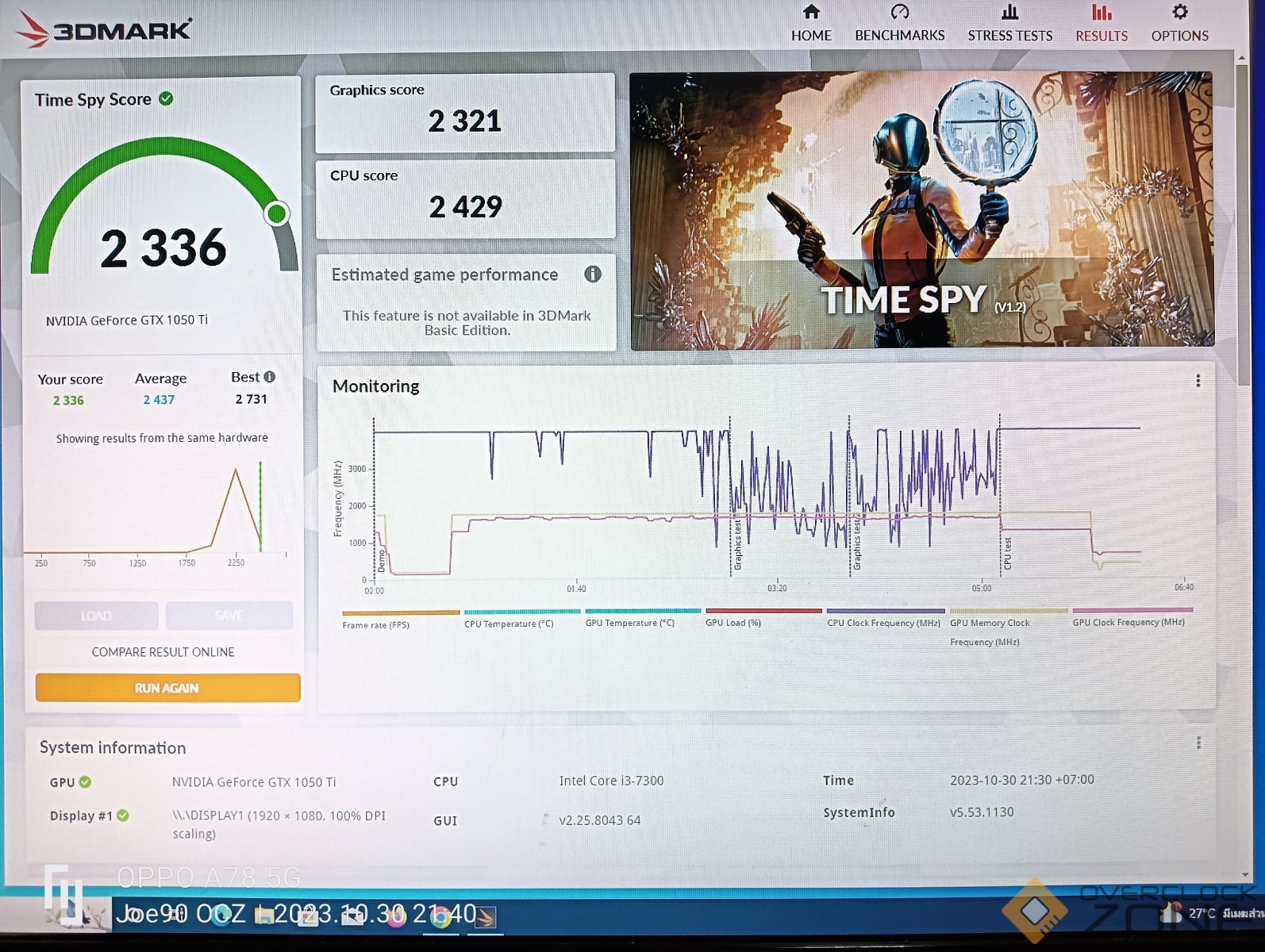1265x952 pixels.
Task: Click the Time Spy banner image
Action: (921, 210)
